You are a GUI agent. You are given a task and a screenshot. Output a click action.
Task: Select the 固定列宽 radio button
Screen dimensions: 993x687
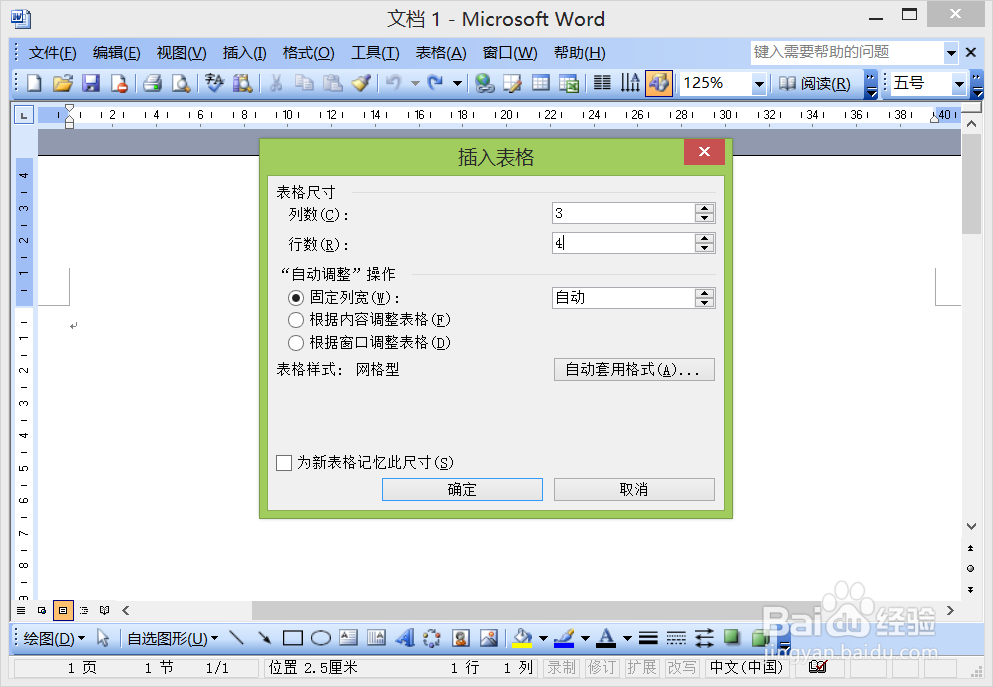click(x=296, y=298)
